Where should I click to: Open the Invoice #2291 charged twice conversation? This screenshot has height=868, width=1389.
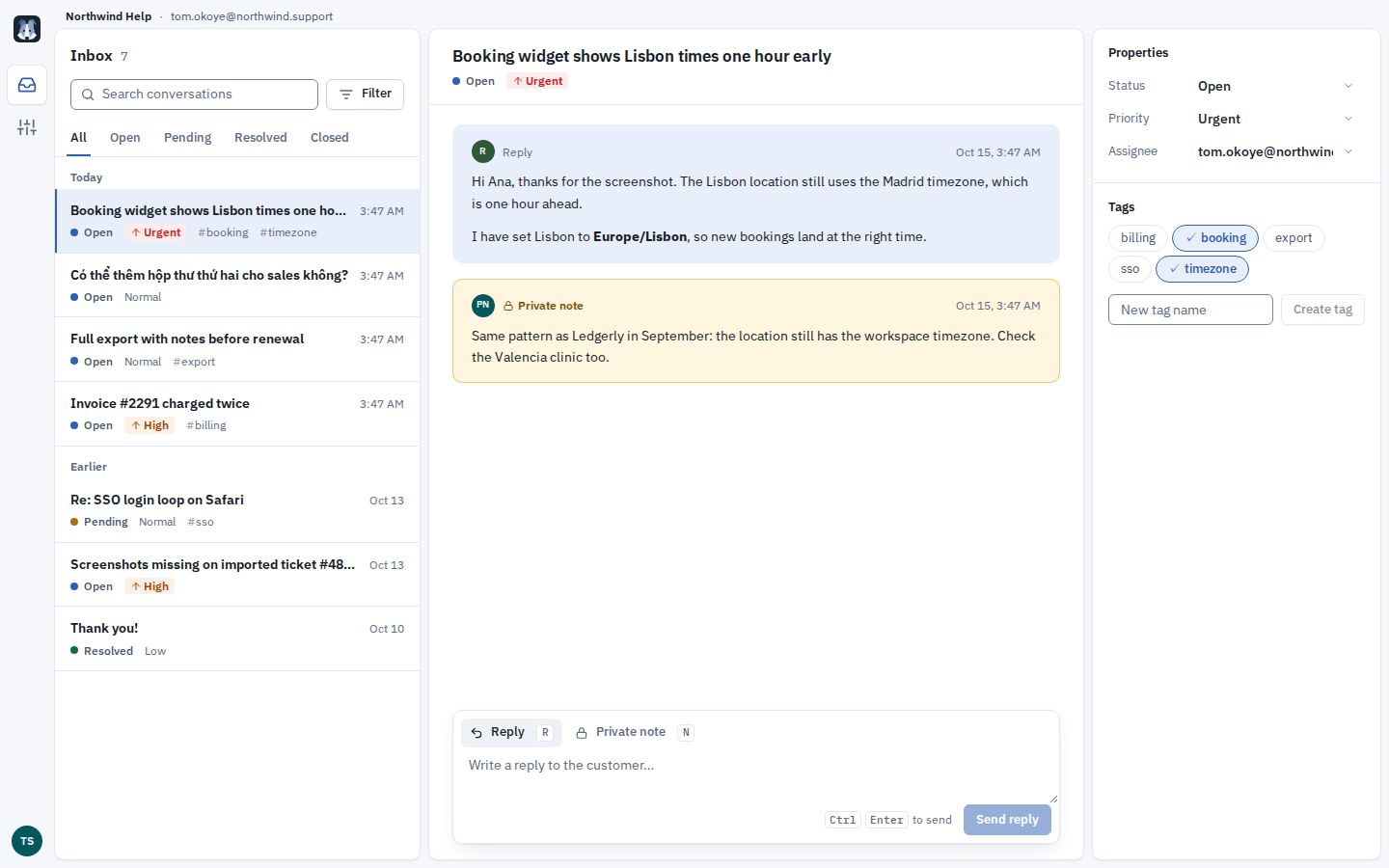(x=237, y=414)
